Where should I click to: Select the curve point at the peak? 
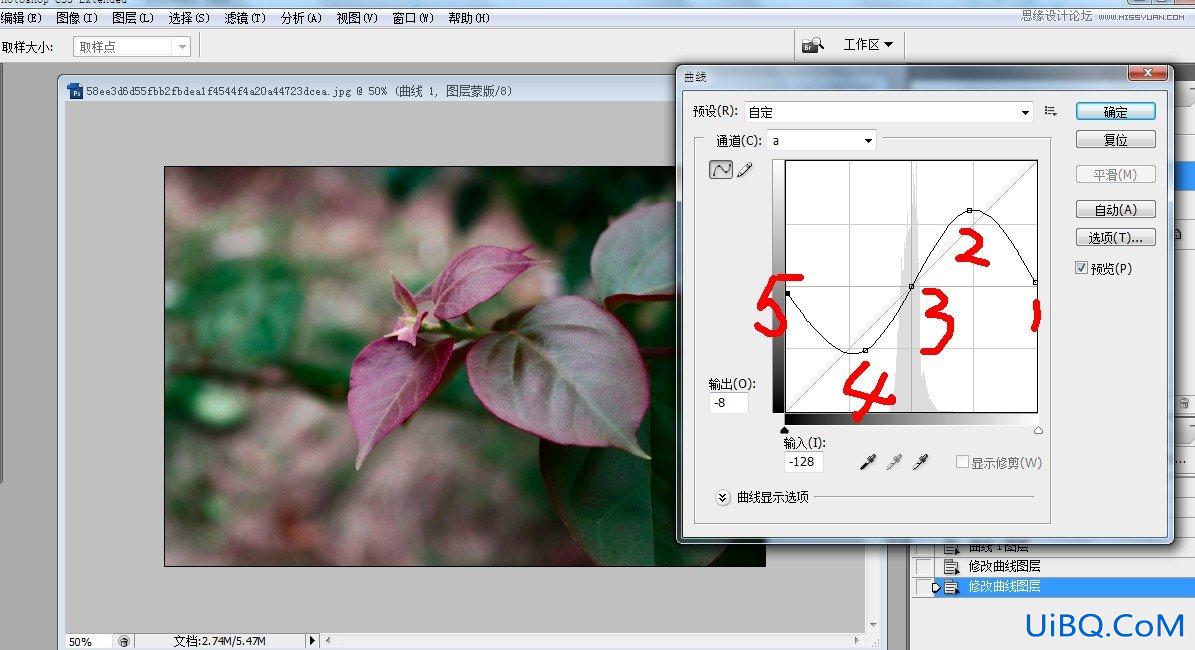pos(969,210)
